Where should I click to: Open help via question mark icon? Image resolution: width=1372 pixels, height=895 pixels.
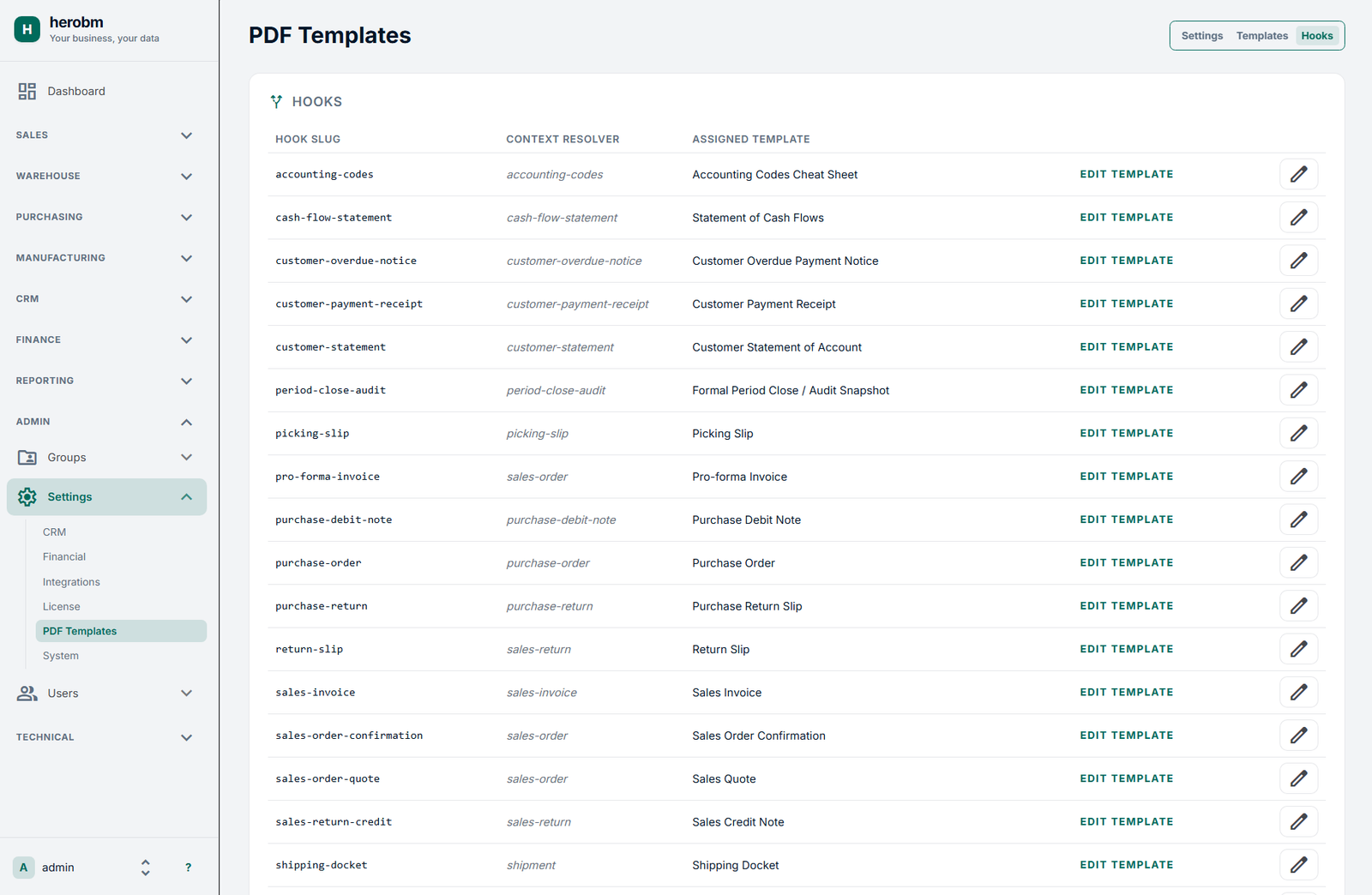[x=188, y=868]
